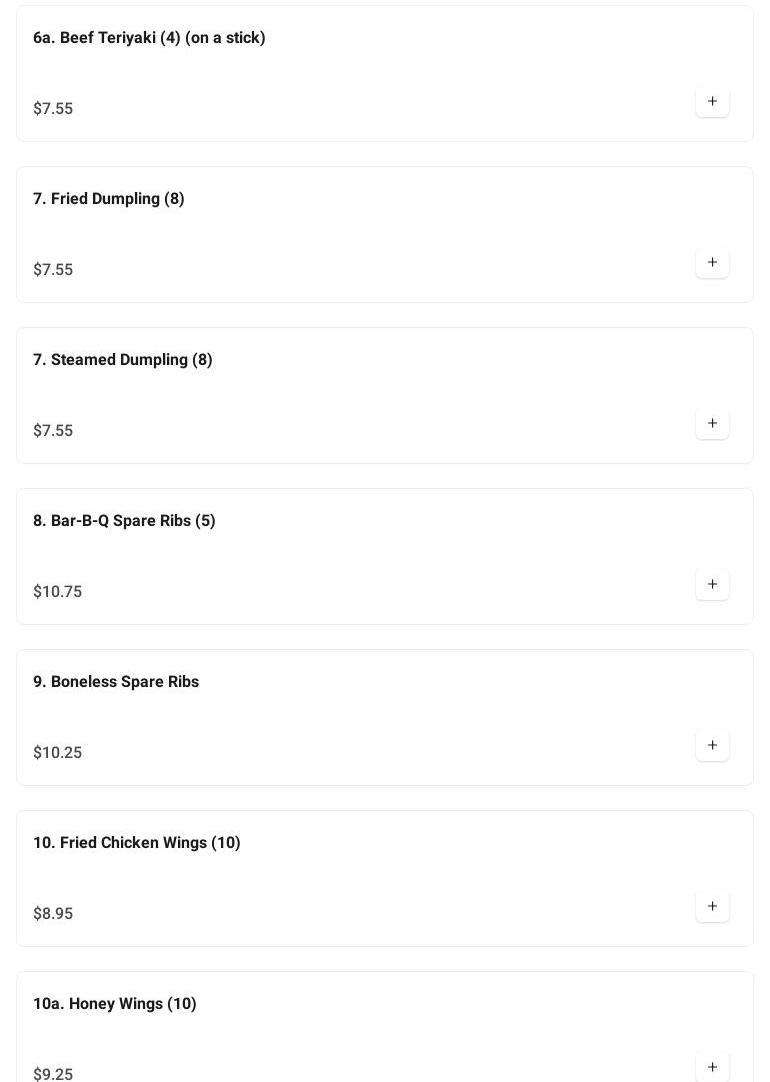Click the $10.75 price of Bar-B-Q Ribs

(58, 592)
